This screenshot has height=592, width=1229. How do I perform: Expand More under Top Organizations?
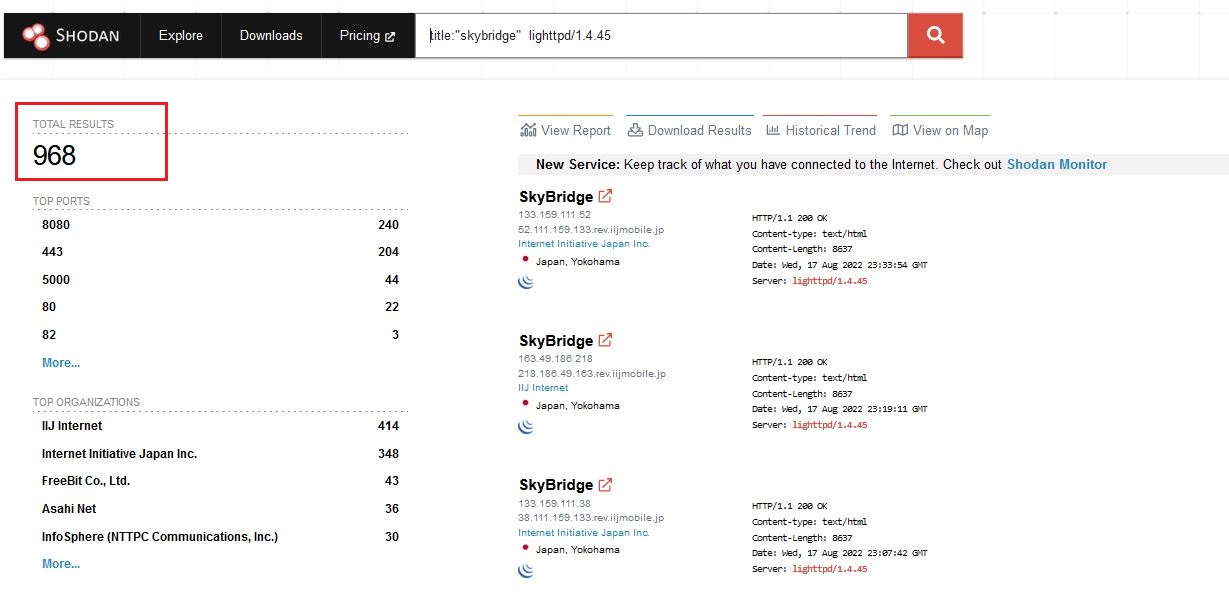click(61, 564)
